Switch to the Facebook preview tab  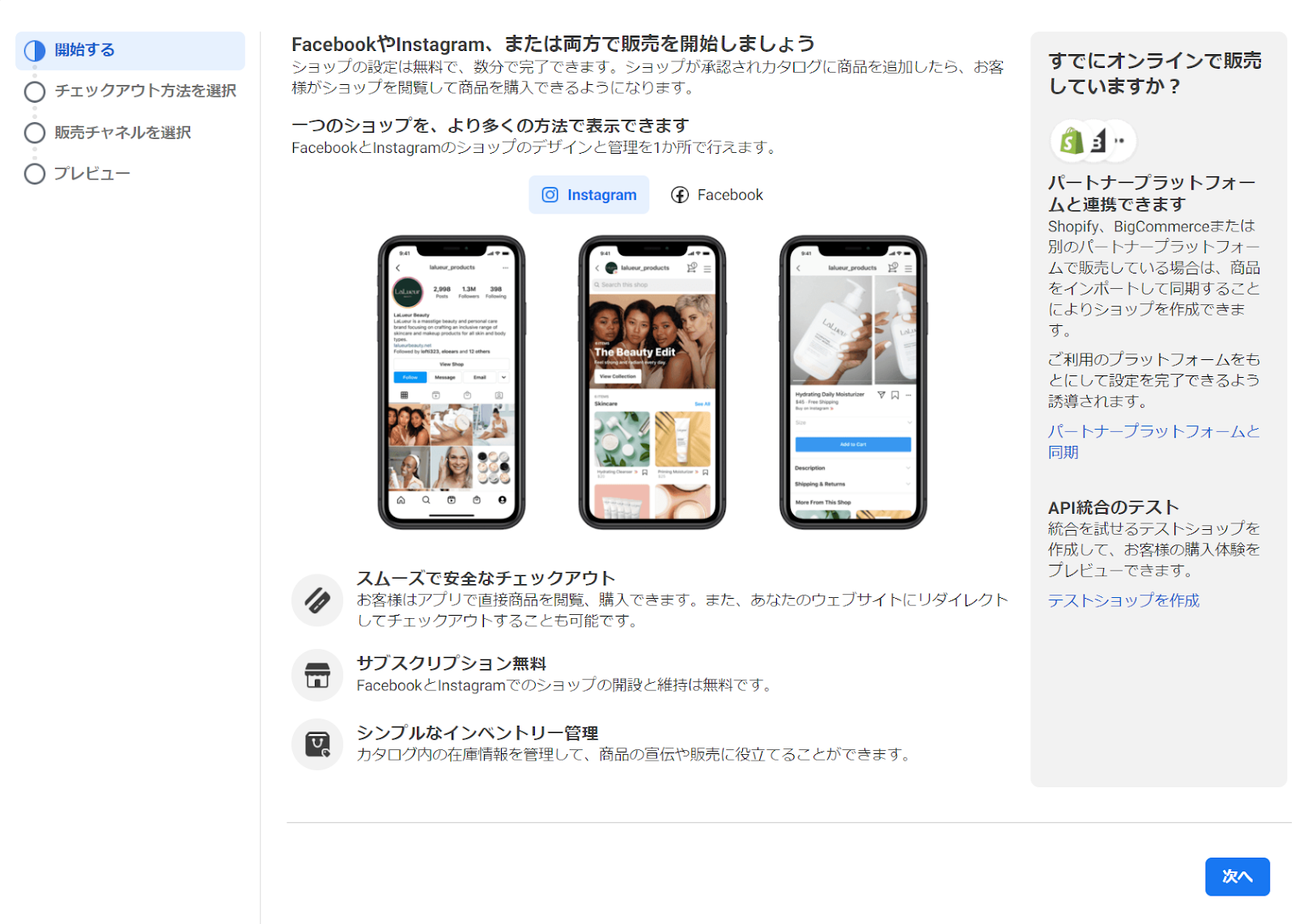pyautogui.click(x=717, y=195)
